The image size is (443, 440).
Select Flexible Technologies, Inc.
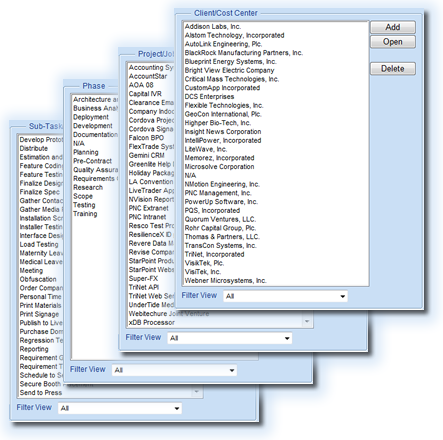point(224,105)
